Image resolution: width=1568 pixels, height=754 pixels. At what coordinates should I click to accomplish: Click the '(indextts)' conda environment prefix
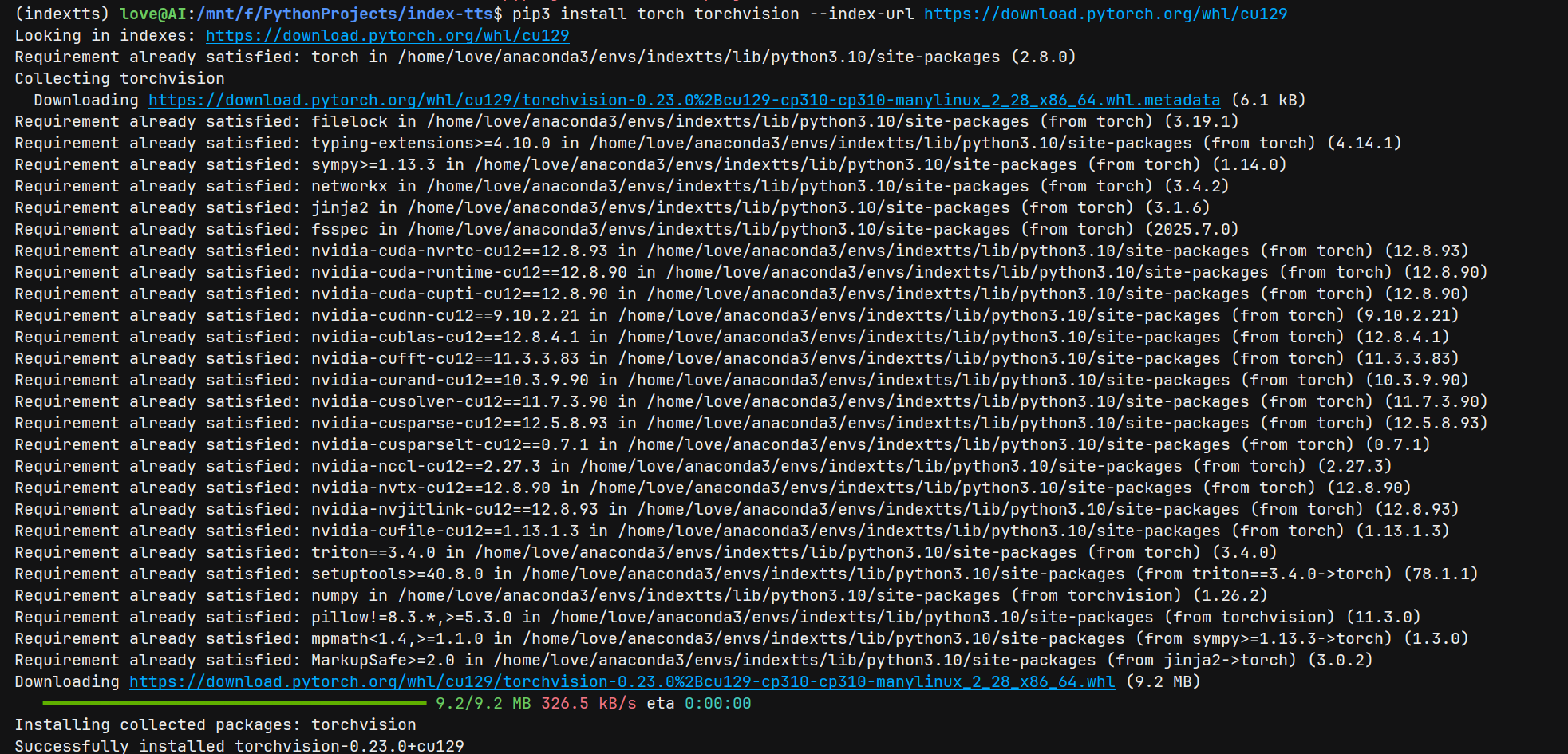[x=62, y=14]
